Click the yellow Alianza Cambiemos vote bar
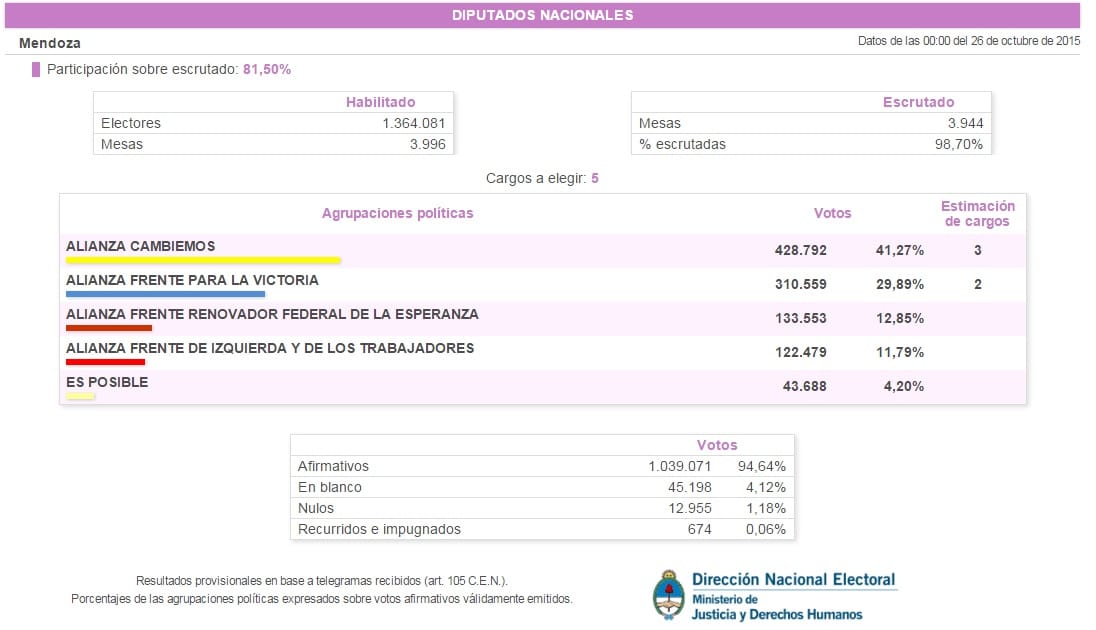The height and width of the screenshot is (630, 1096). [x=203, y=261]
